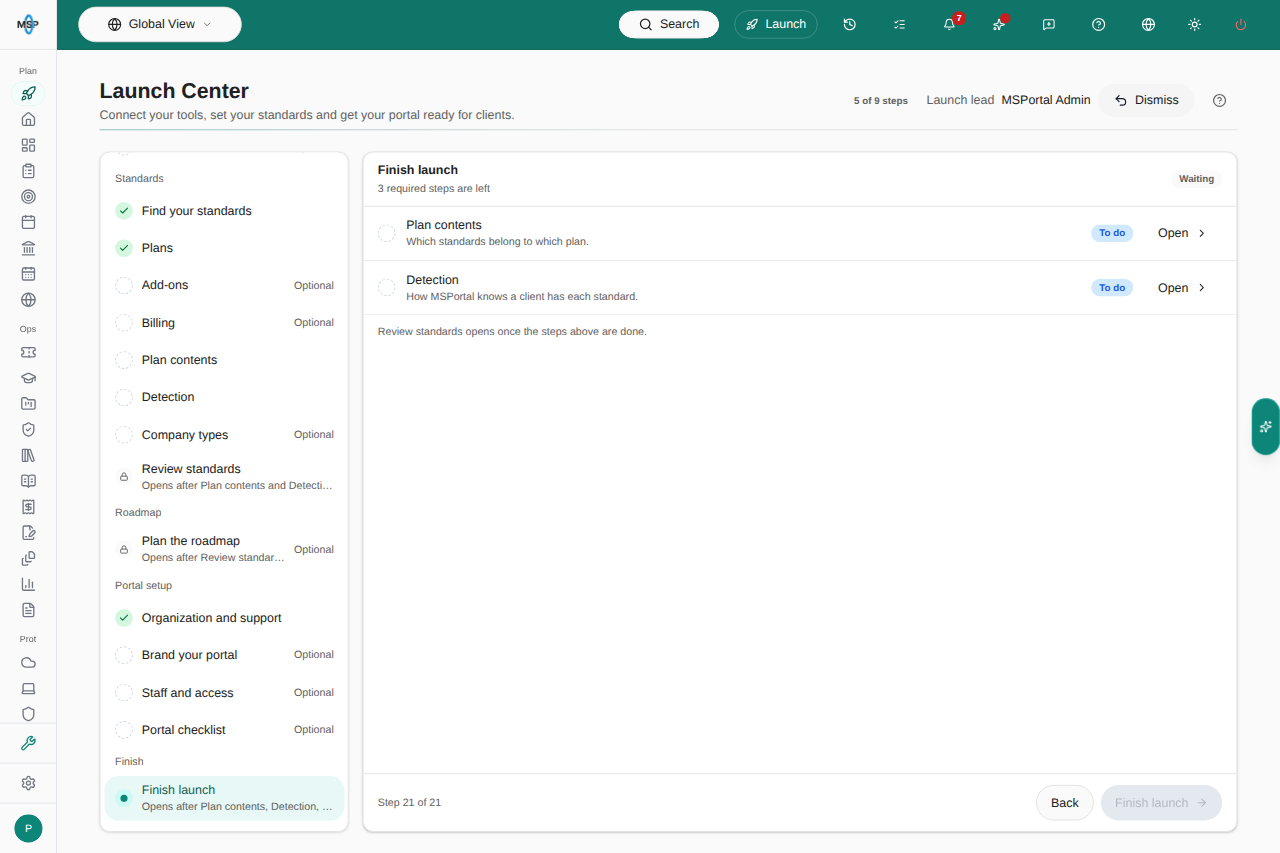
Task: Select the Find your standards step
Action: point(224,211)
